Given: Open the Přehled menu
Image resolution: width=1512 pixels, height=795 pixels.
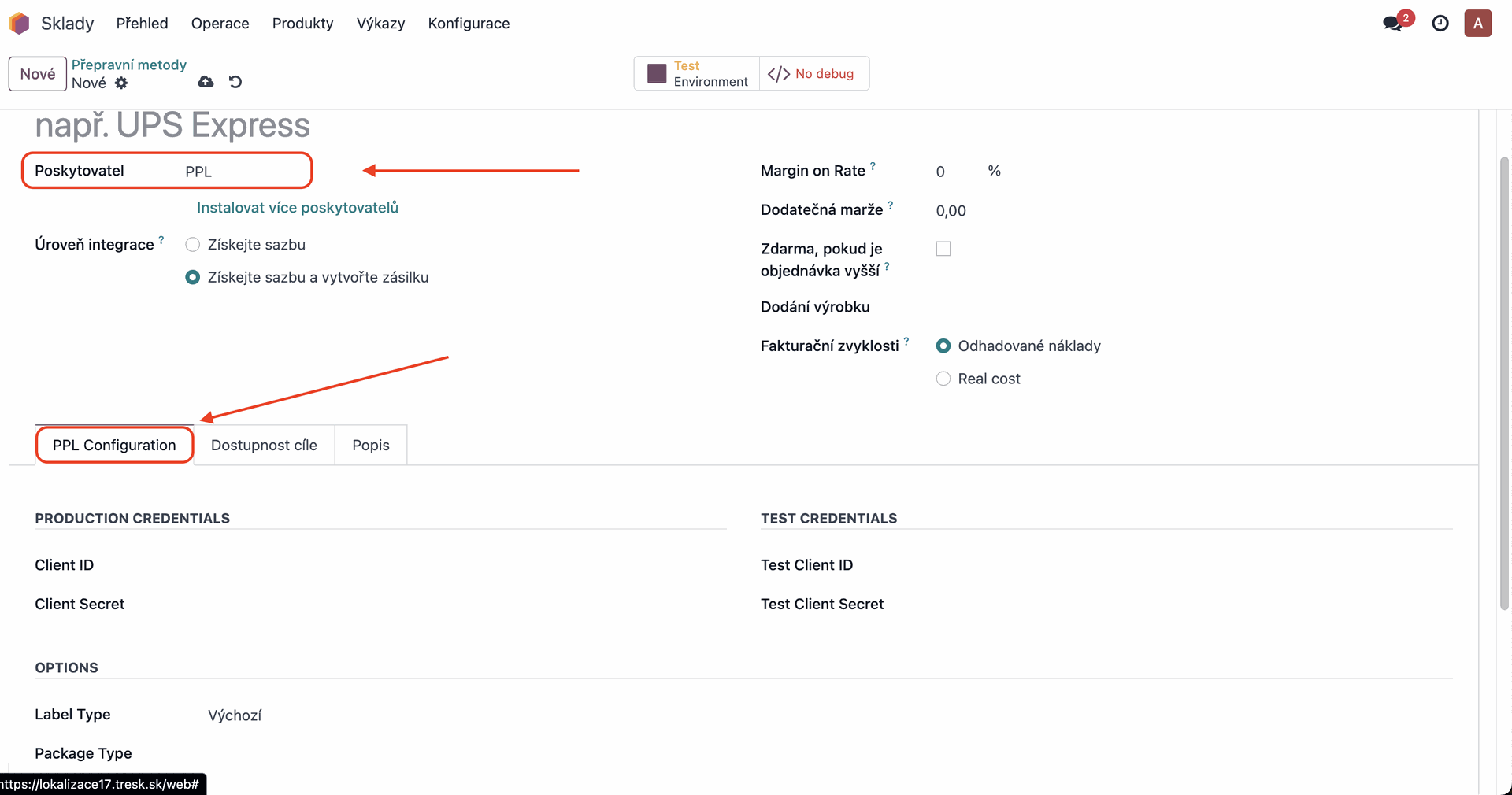Looking at the screenshot, I should [143, 24].
